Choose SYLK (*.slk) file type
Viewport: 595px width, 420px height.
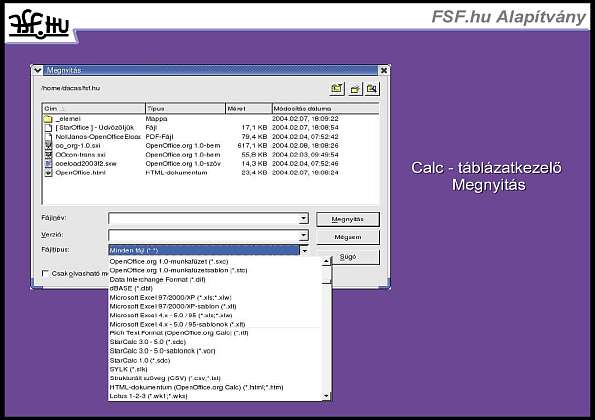tap(128, 369)
